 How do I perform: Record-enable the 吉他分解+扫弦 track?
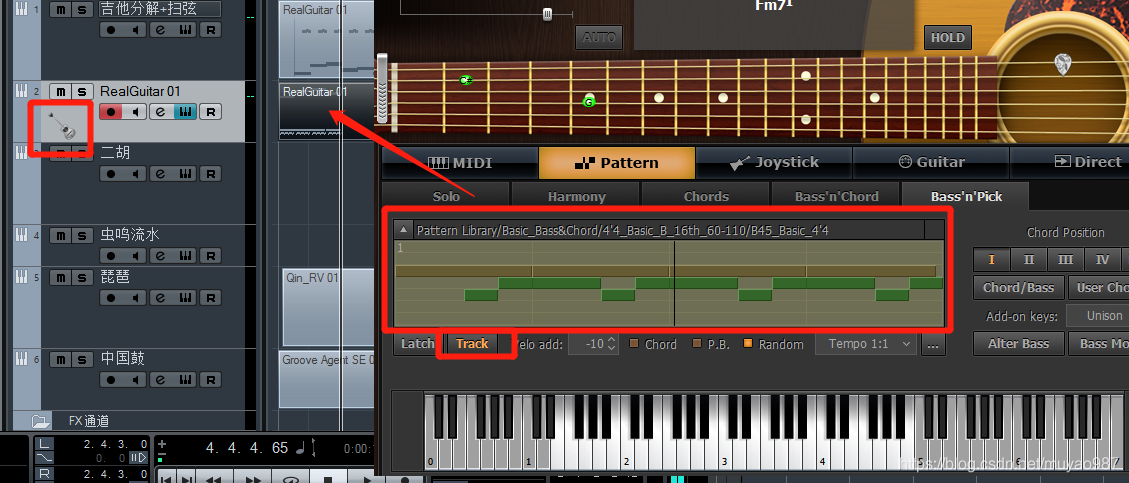point(110,30)
